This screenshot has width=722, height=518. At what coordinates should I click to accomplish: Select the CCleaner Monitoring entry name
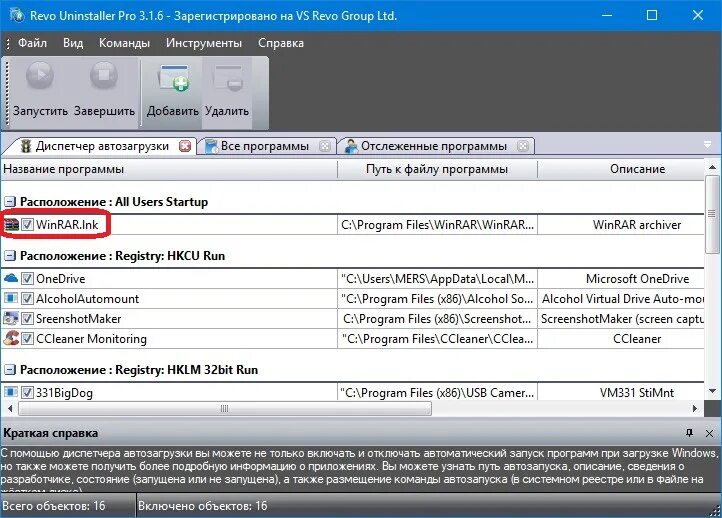tap(91, 339)
